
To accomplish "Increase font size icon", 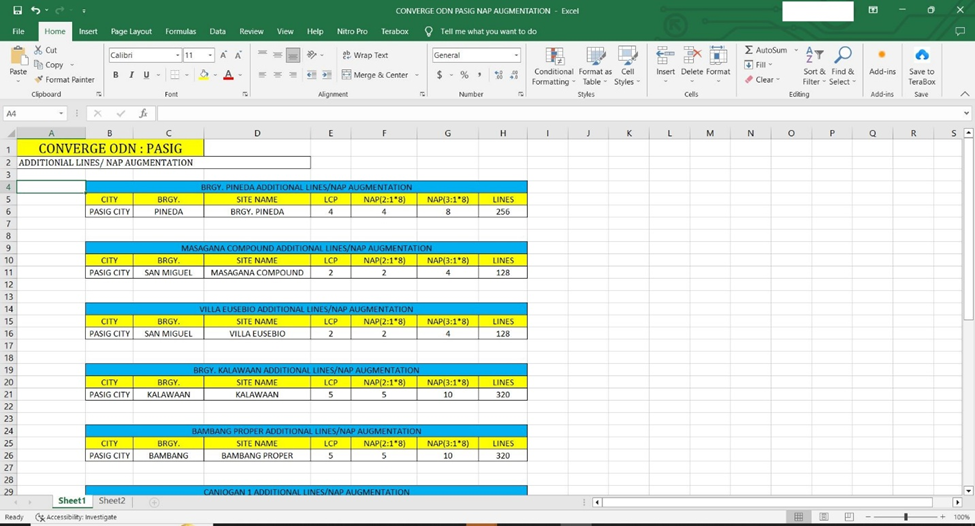I will [x=223, y=55].
